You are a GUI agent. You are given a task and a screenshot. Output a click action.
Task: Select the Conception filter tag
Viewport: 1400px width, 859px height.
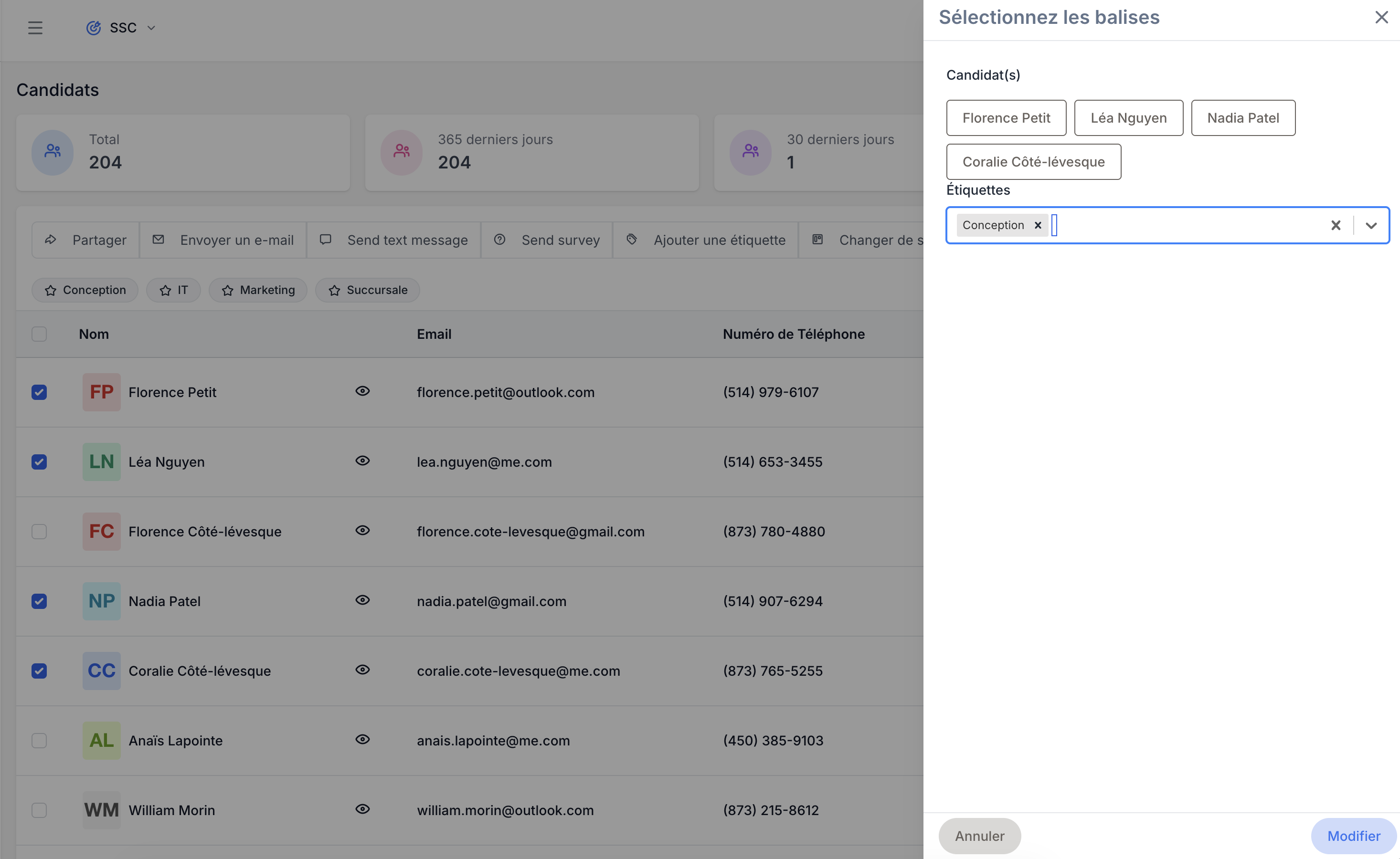click(85, 290)
